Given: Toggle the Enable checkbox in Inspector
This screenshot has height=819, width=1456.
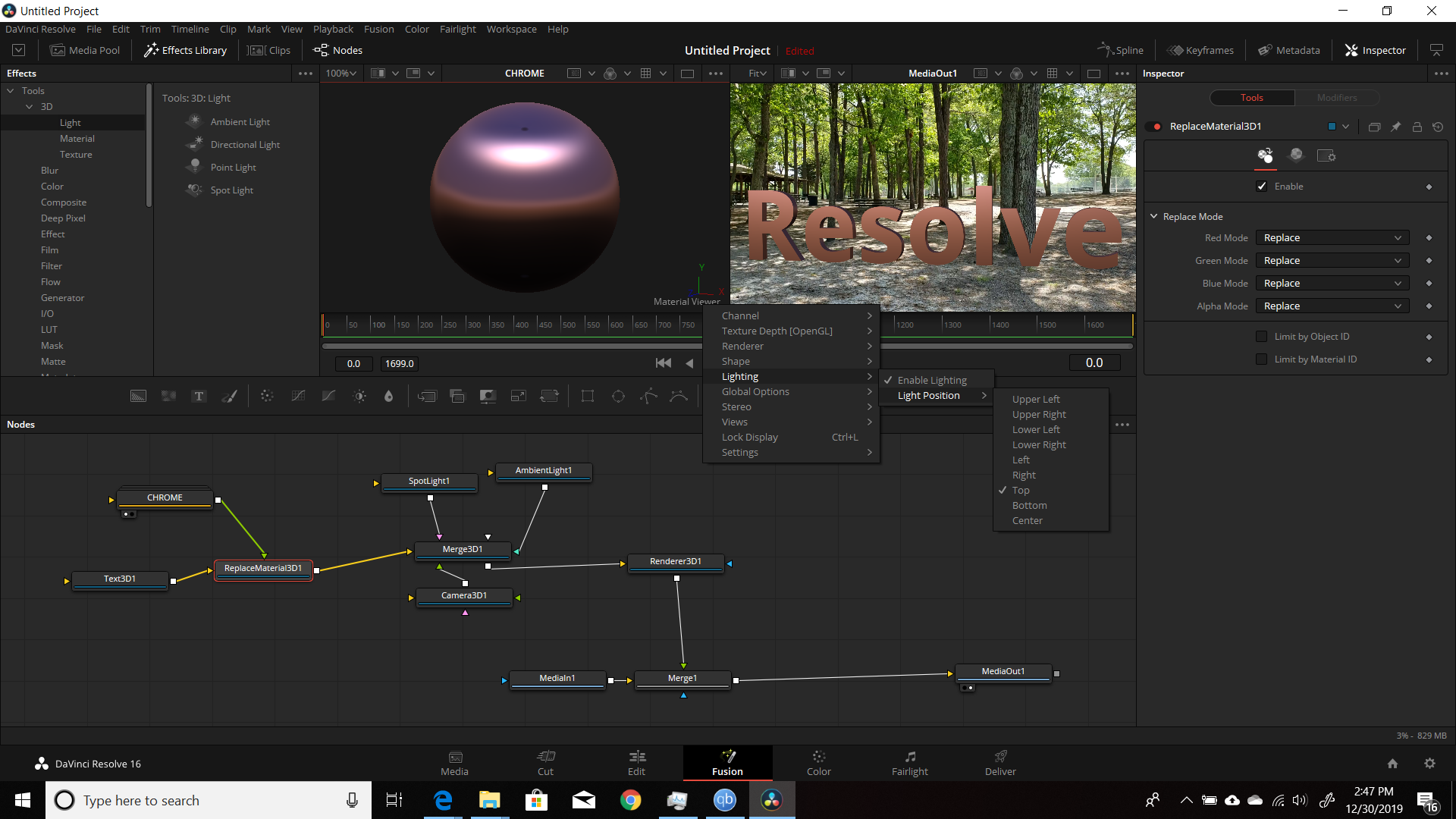Looking at the screenshot, I should point(1262,187).
